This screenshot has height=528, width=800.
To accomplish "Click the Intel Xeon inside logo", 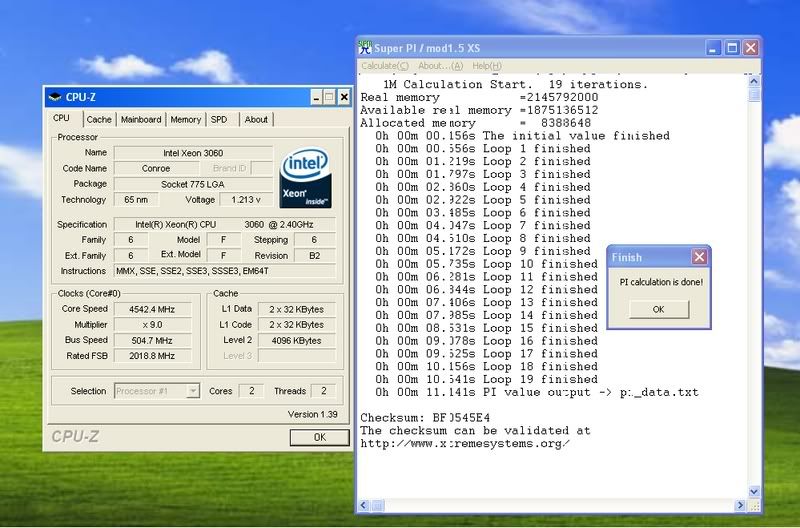I will (305, 178).
